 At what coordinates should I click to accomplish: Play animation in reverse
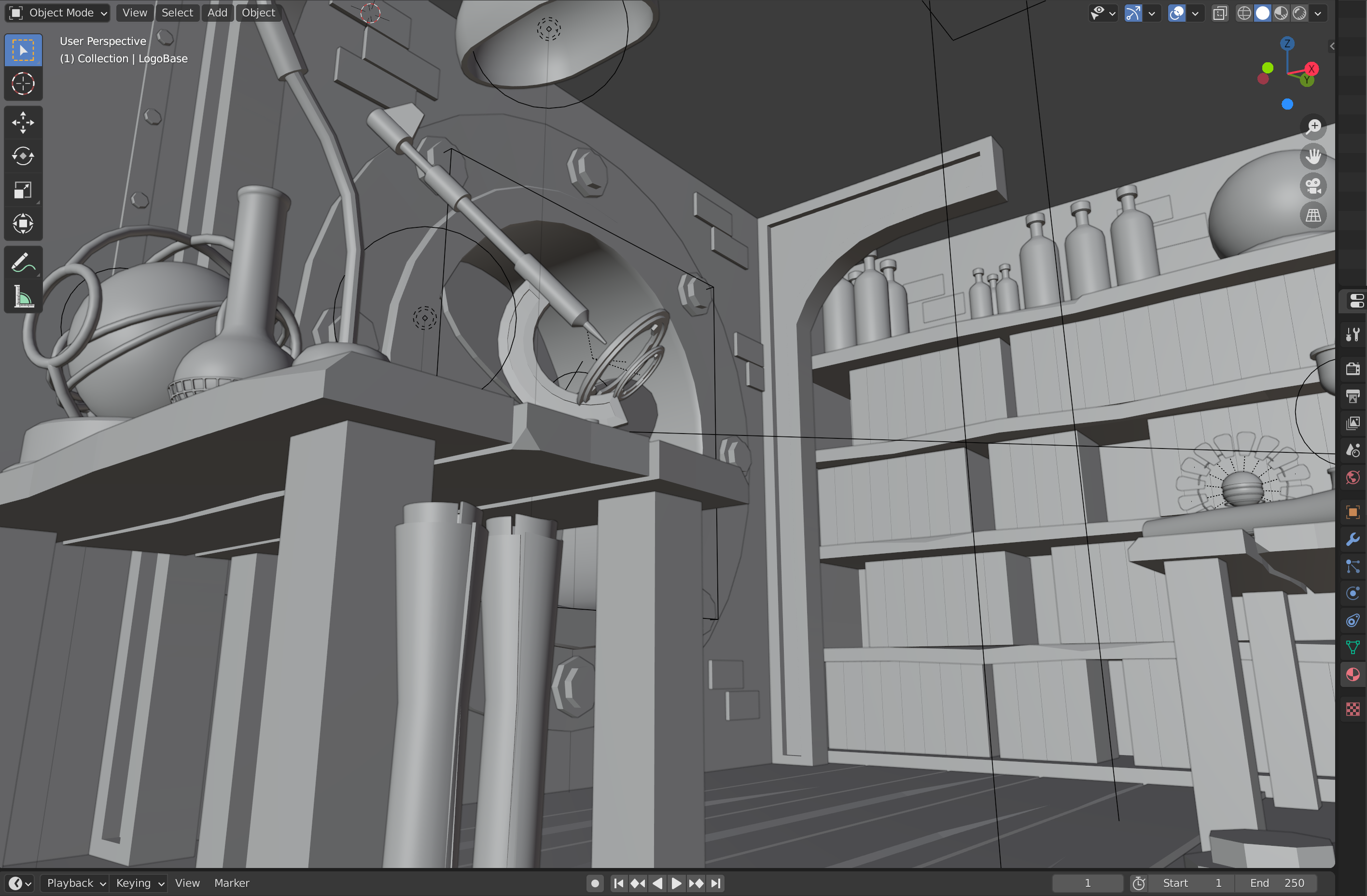point(657,883)
